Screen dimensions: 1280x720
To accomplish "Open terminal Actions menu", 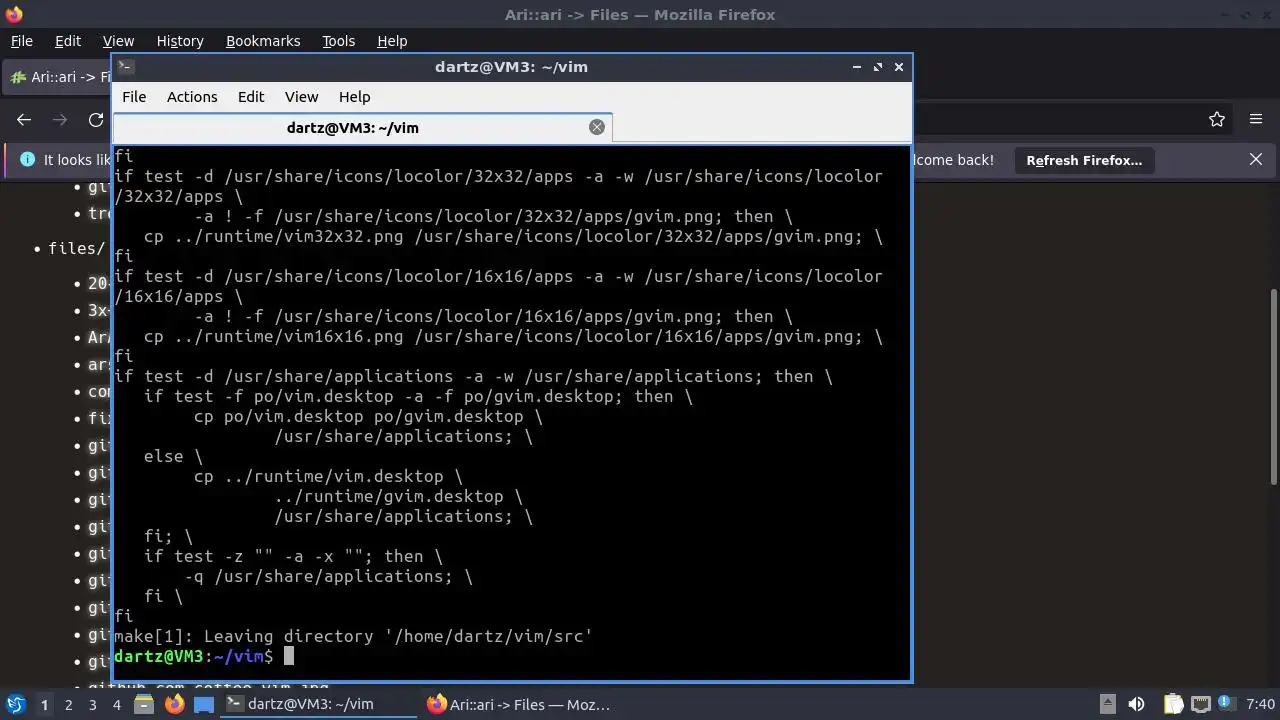I will (192, 97).
